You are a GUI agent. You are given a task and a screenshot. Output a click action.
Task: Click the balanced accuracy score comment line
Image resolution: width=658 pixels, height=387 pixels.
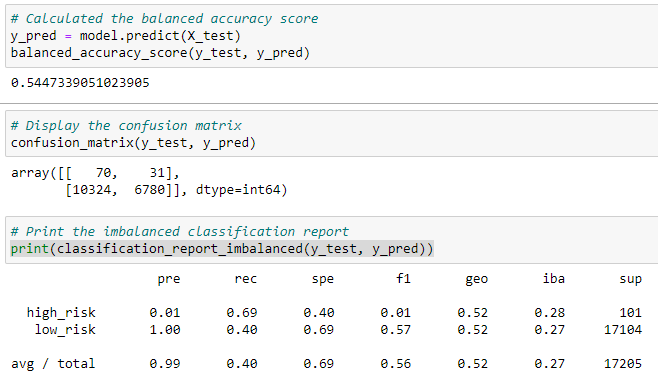tap(164, 19)
